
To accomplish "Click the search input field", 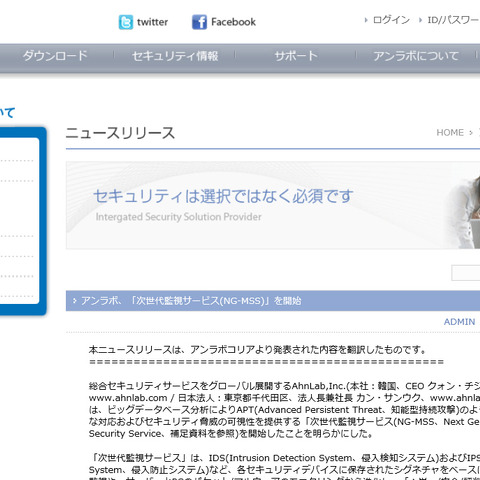I will click(466, 273).
